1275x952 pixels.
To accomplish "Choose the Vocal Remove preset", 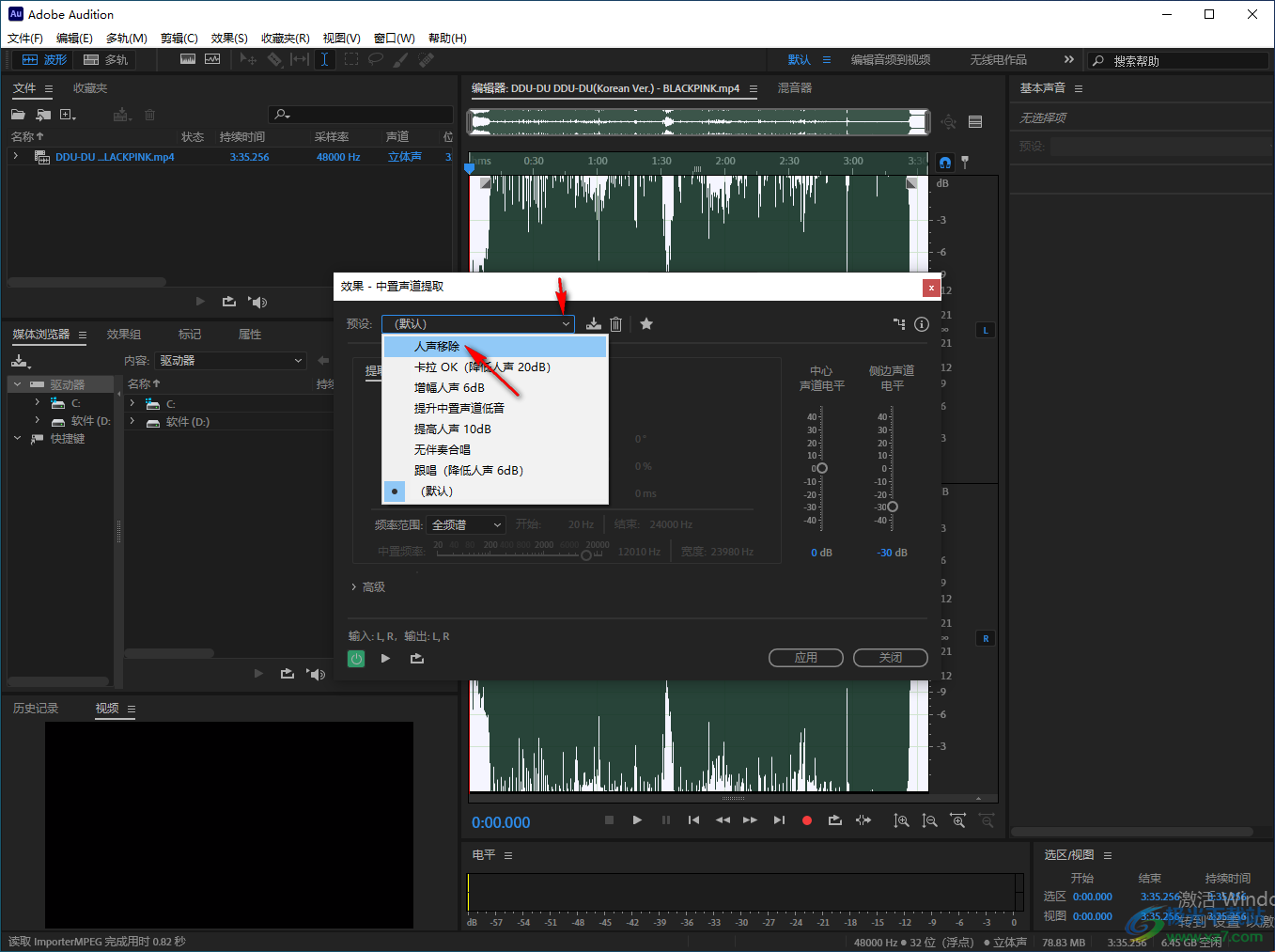I will pos(495,347).
